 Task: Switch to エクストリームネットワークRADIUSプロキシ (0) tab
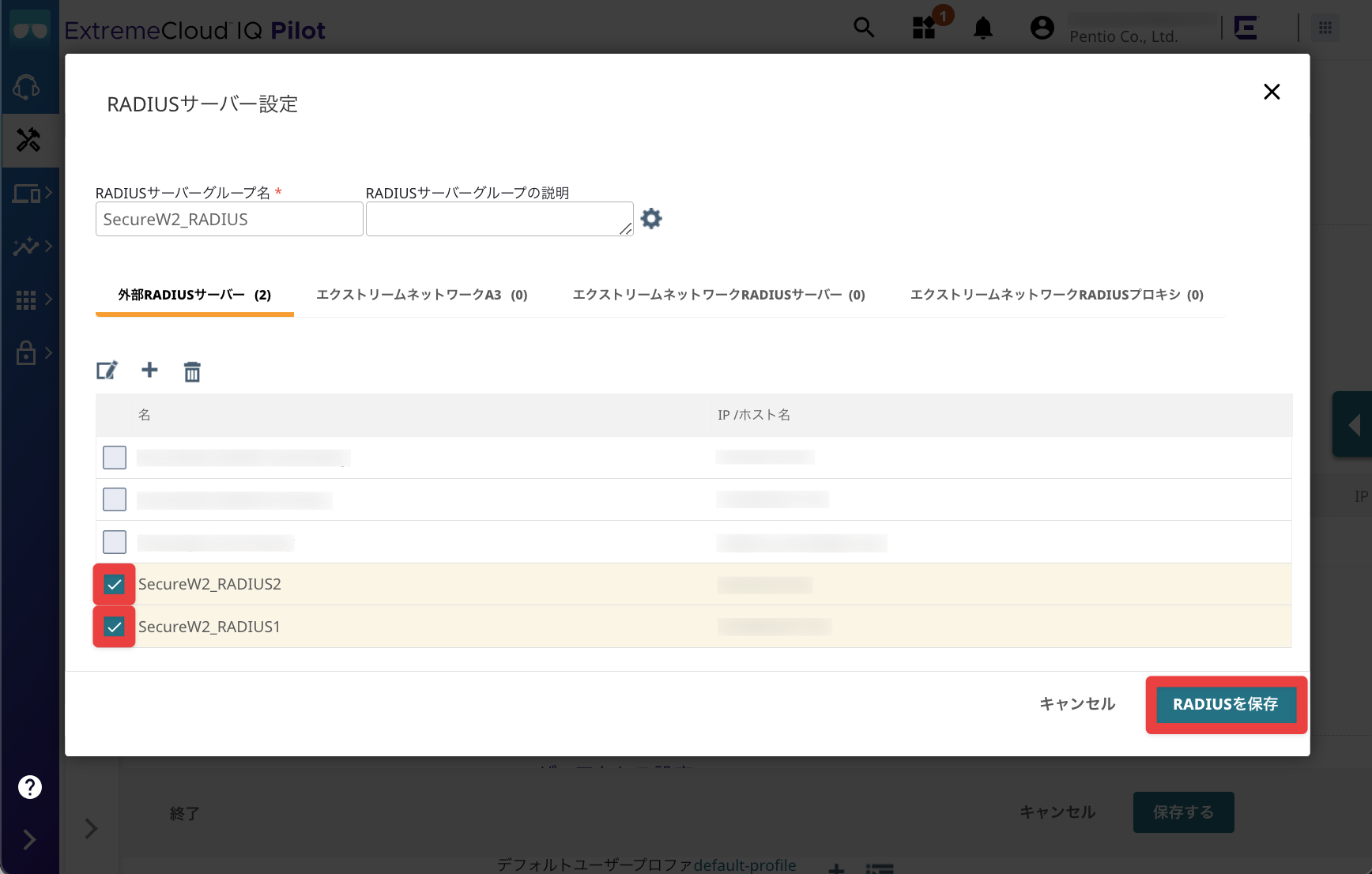click(x=1057, y=295)
